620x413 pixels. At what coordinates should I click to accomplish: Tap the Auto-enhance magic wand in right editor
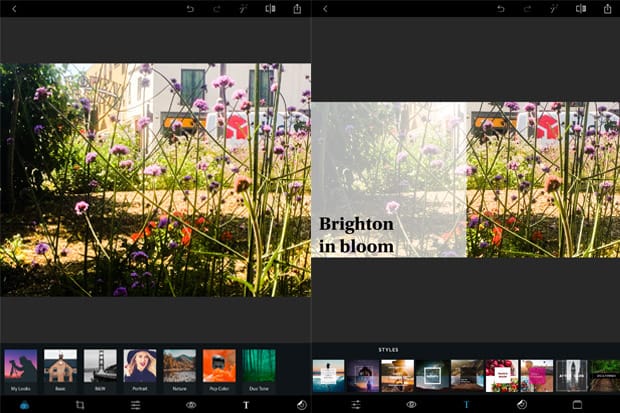[x=553, y=9]
